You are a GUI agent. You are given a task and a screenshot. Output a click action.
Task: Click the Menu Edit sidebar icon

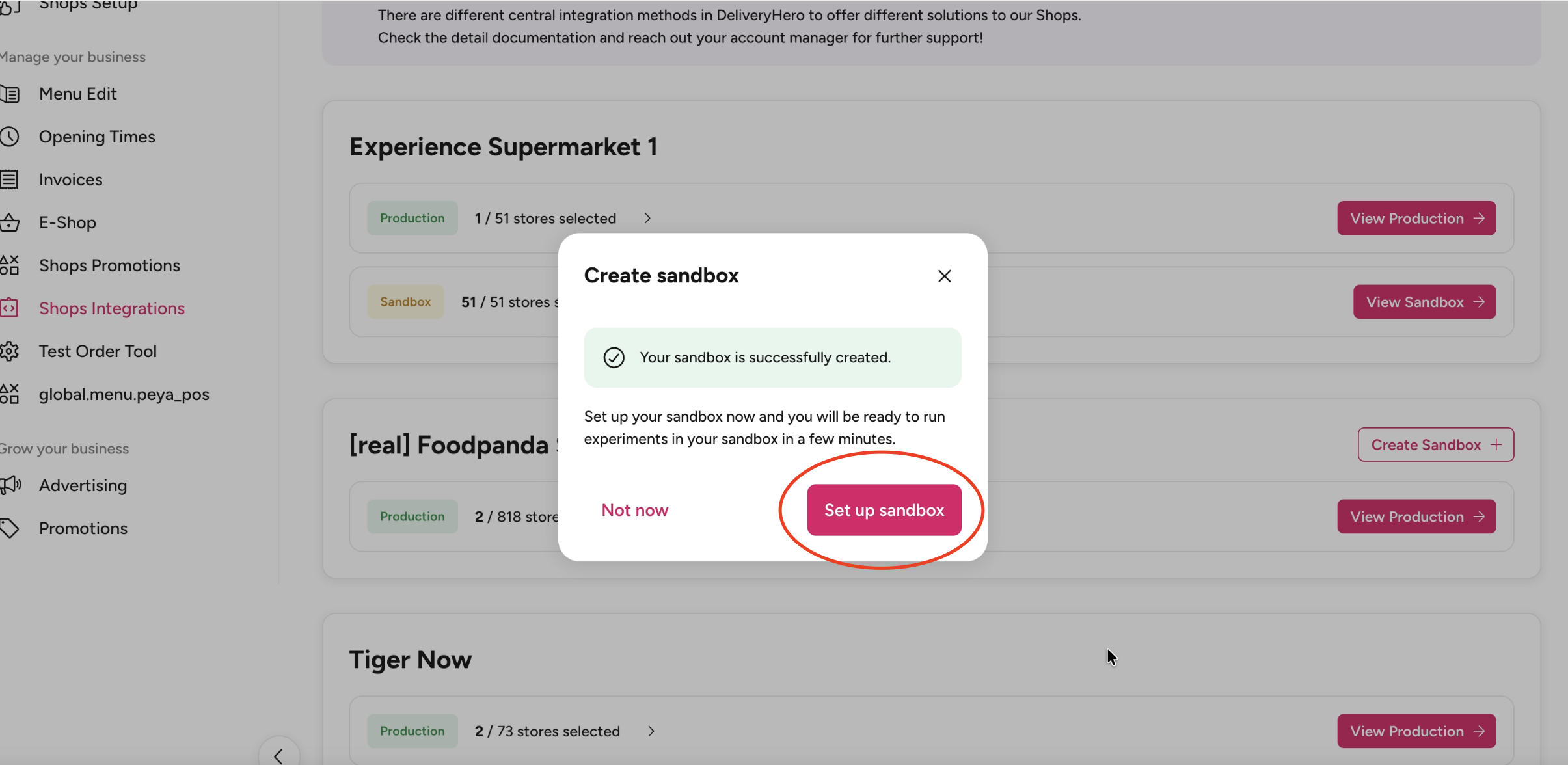pos(10,94)
